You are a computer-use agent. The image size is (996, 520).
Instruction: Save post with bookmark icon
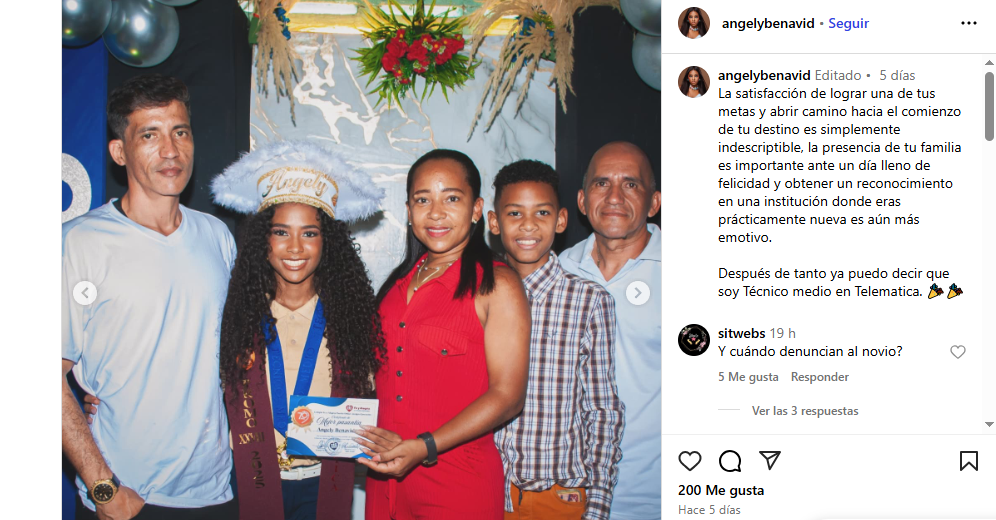969,461
